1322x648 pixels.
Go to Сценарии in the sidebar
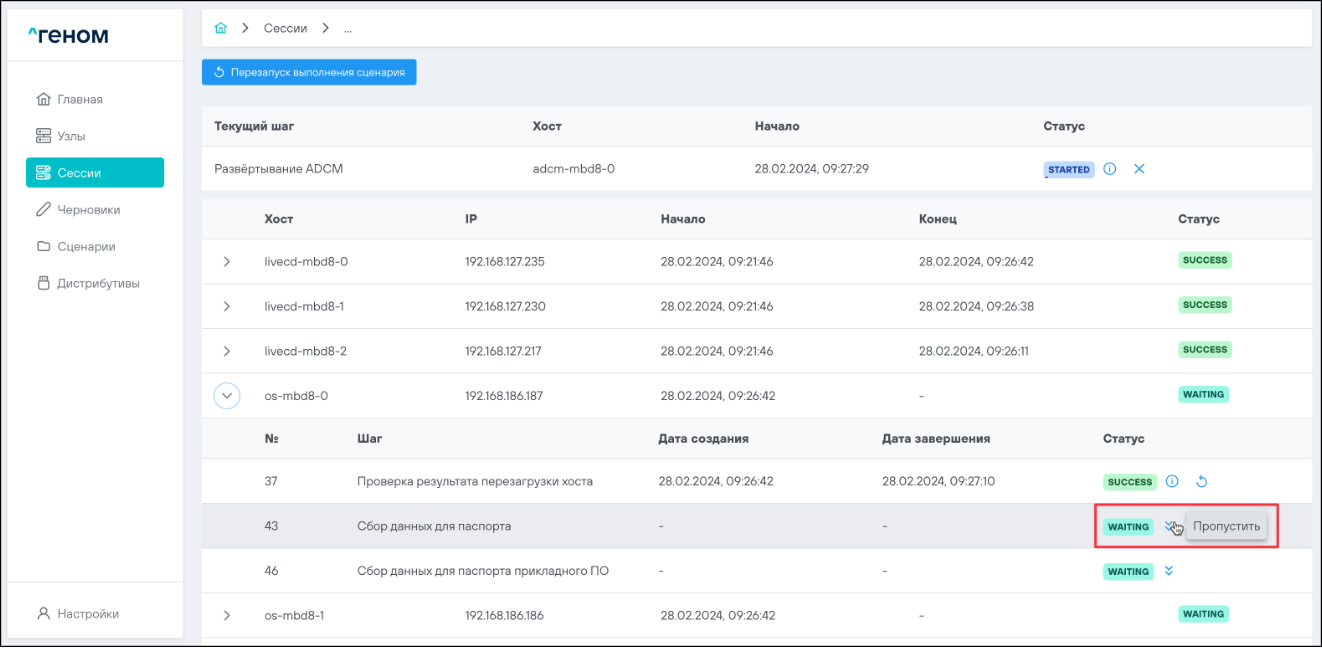pyautogui.click(x=85, y=247)
